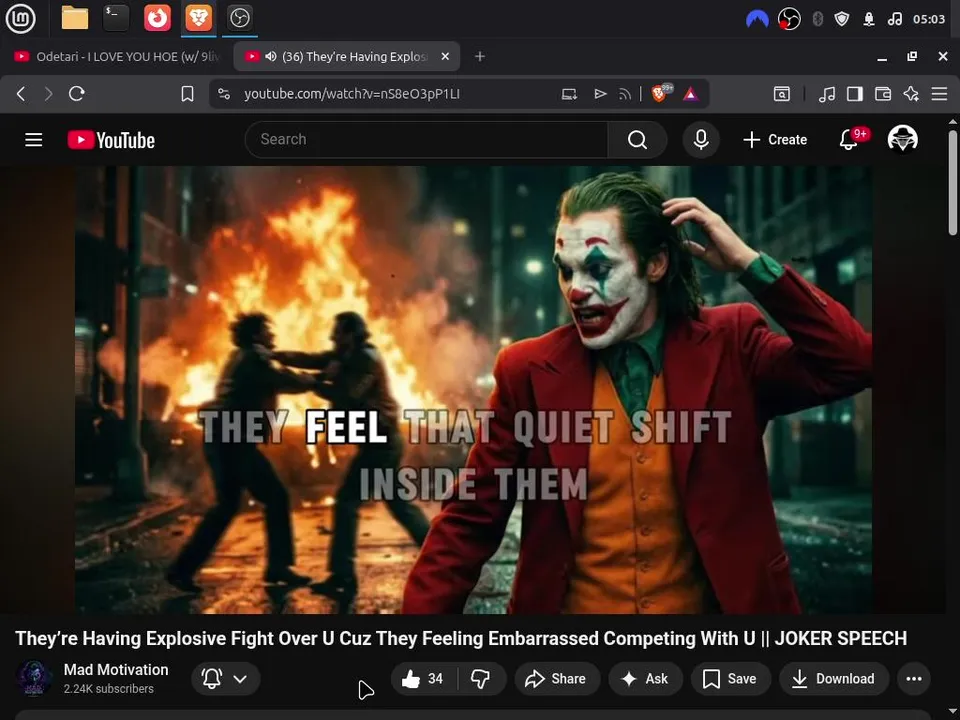This screenshot has height=720, width=960.
Task: Switch to the Brave browser taskbar icon
Action: (x=198, y=18)
